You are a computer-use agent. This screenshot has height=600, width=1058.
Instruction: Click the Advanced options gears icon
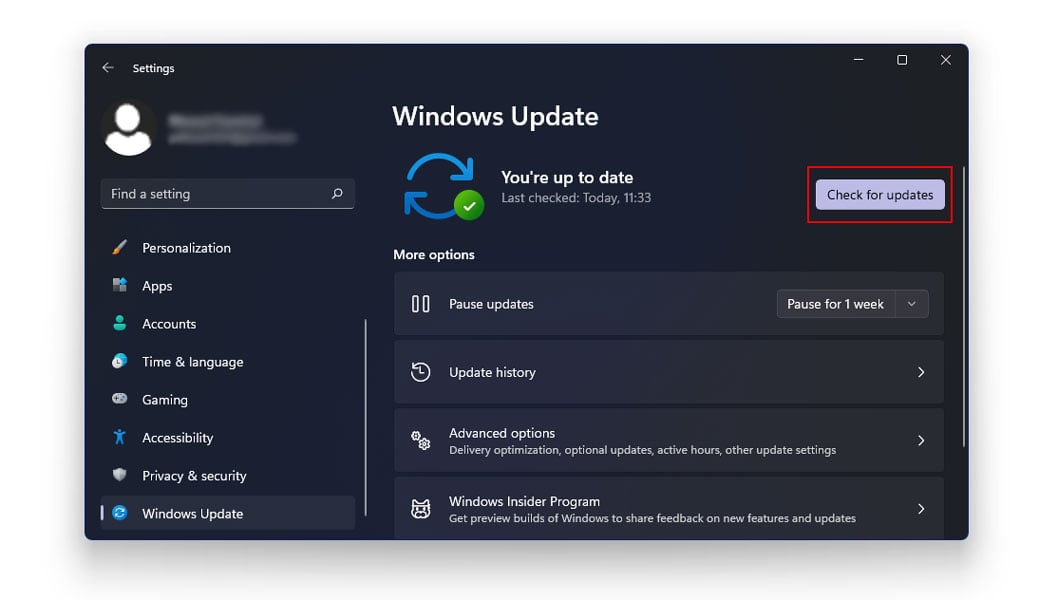(420, 440)
